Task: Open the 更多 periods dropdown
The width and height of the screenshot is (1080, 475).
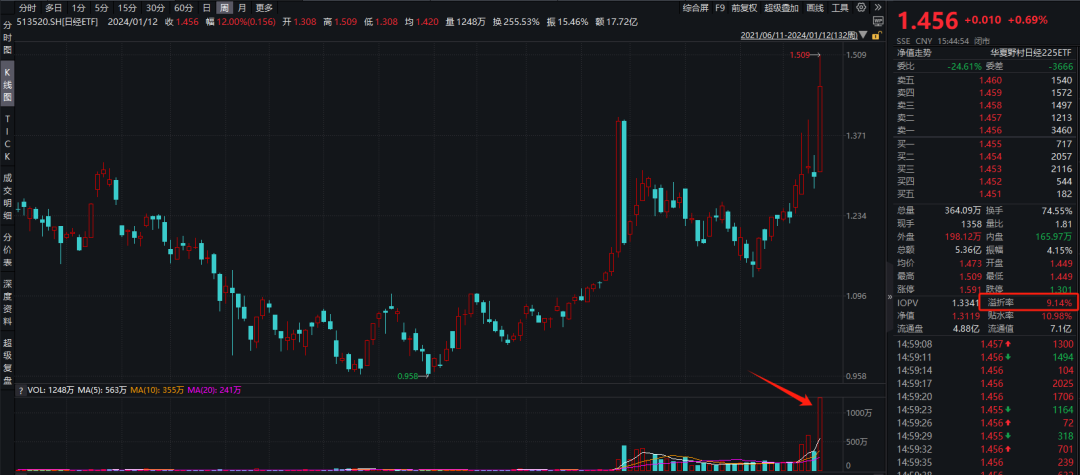Action: (264, 8)
